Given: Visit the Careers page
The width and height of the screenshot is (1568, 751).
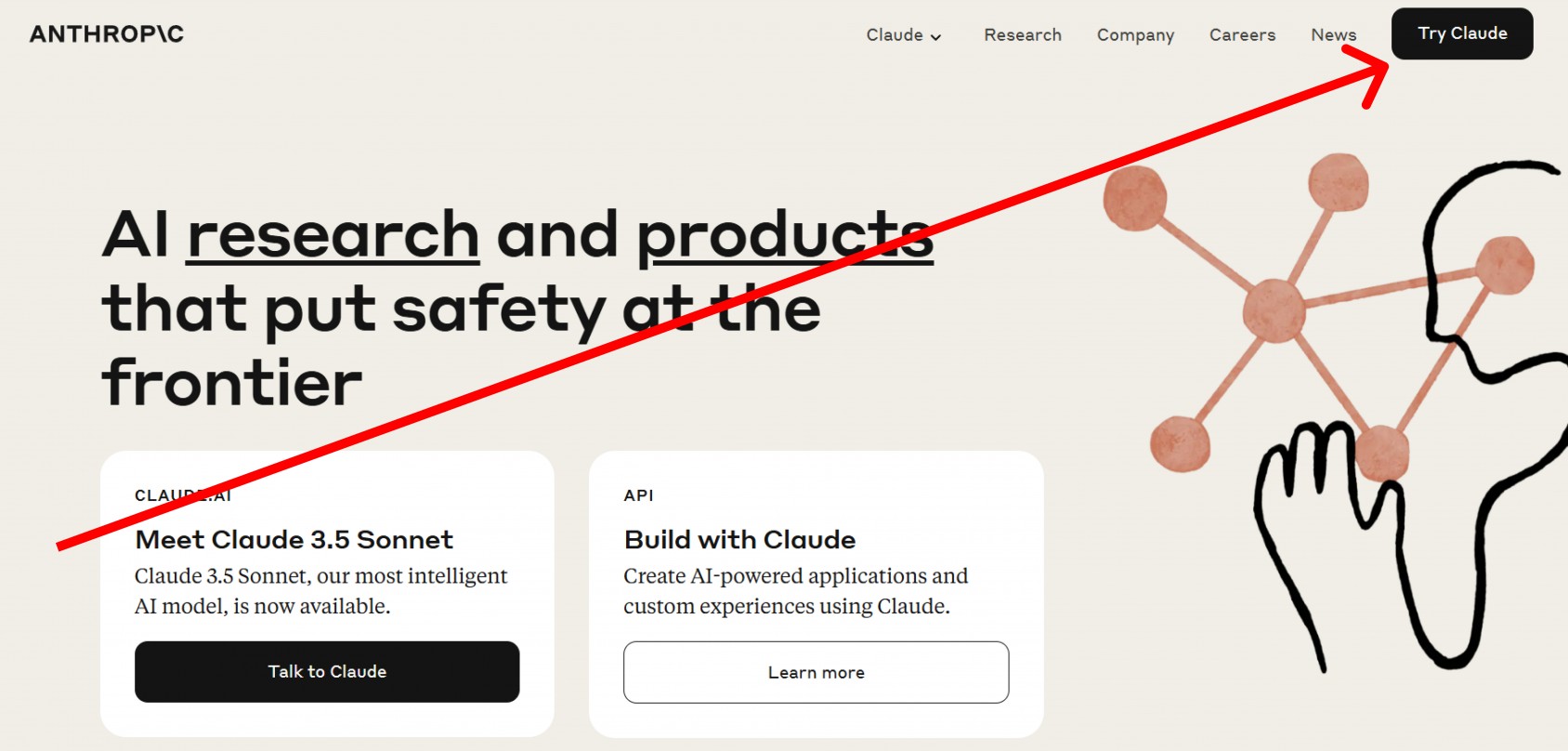Looking at the screenshot, I should (x=1242, y=34).
